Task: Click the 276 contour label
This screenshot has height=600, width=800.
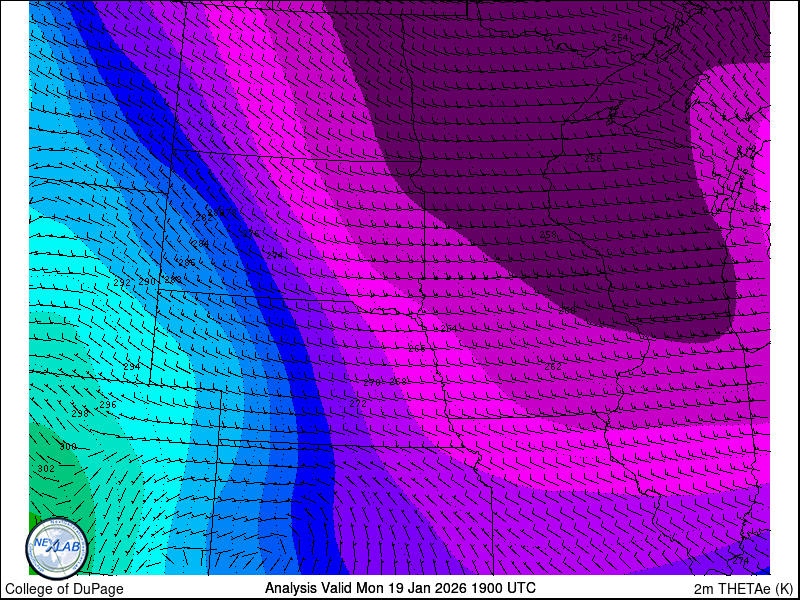Action: (251, 234)
